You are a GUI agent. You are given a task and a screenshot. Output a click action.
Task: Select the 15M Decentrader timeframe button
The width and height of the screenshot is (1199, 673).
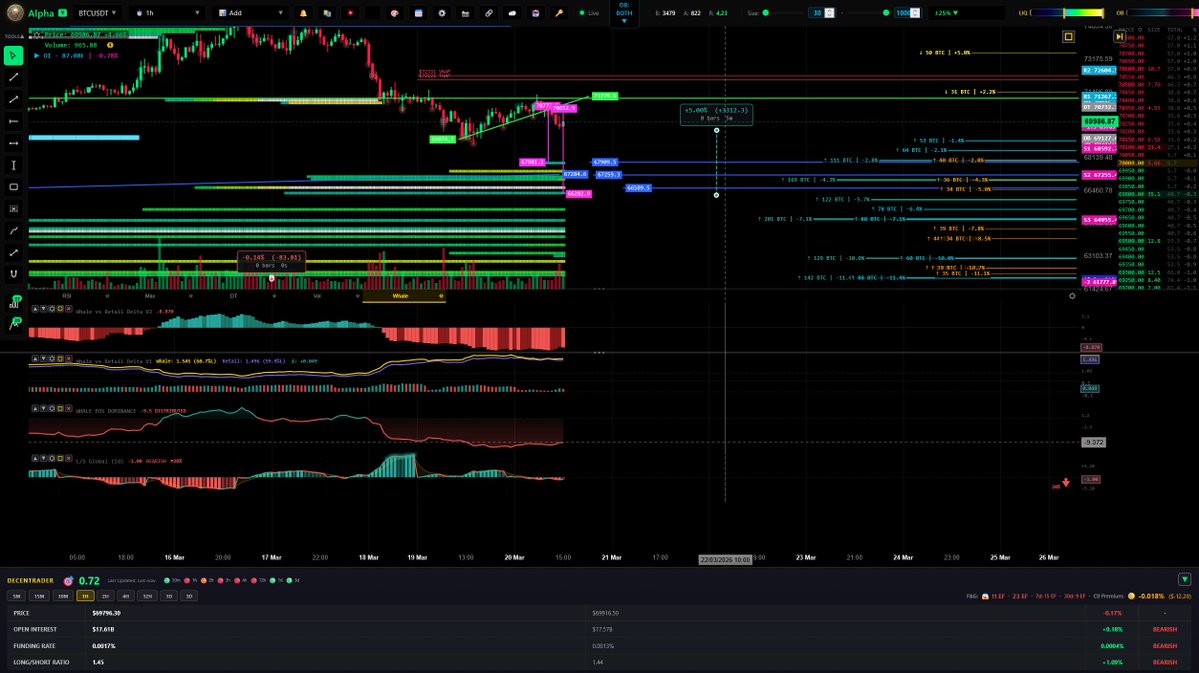(39, 596)
